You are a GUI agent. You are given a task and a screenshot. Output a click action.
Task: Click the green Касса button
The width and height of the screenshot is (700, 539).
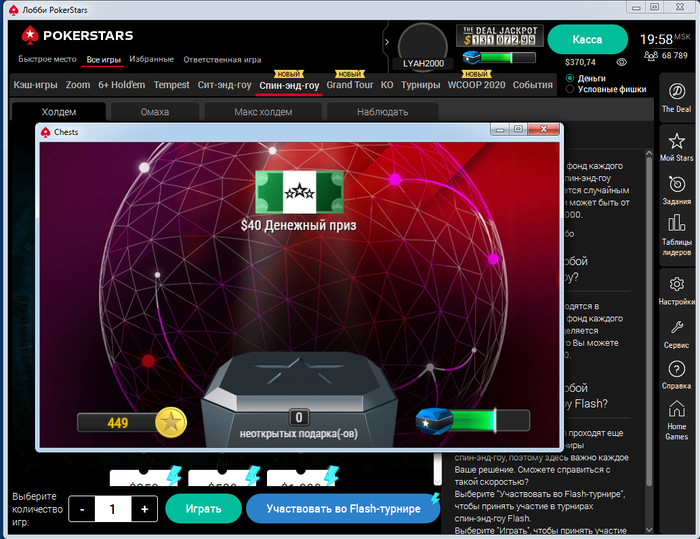point(587,39)
